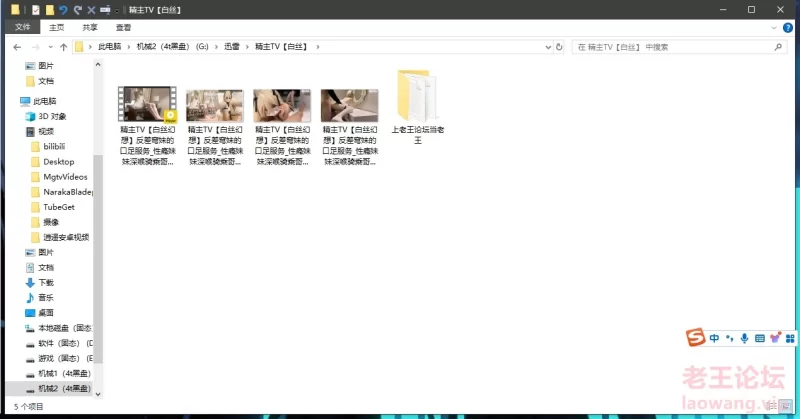Open the IME toolbox grid icon
The height and width of the screenshot is (419, 800).
point(790,338)
